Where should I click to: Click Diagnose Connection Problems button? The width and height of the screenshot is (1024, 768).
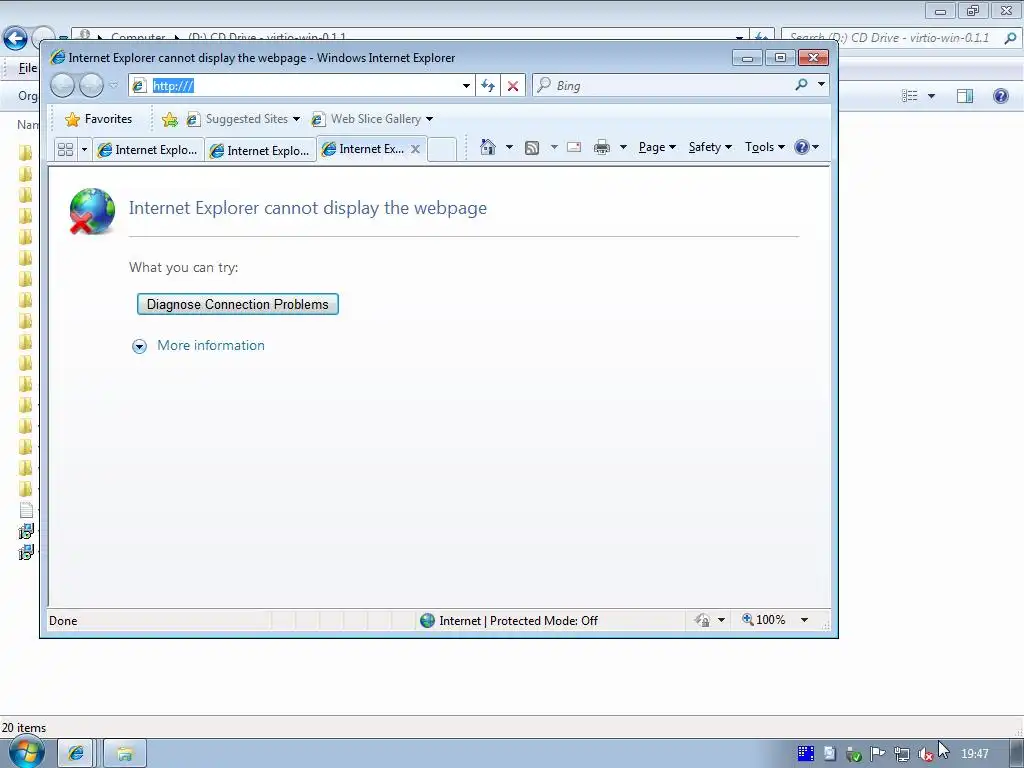tap(238, 304)
